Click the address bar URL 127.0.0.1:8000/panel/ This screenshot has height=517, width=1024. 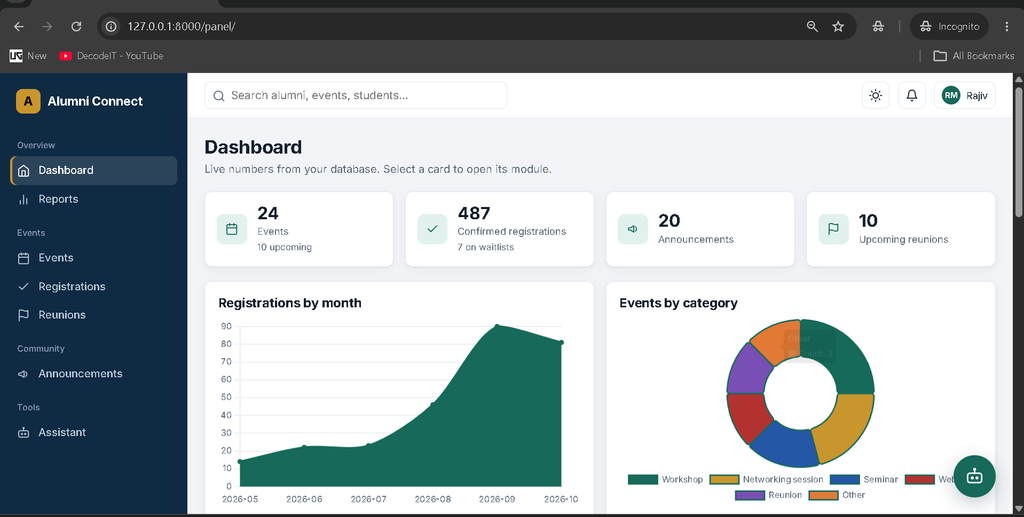click(182, 26)
